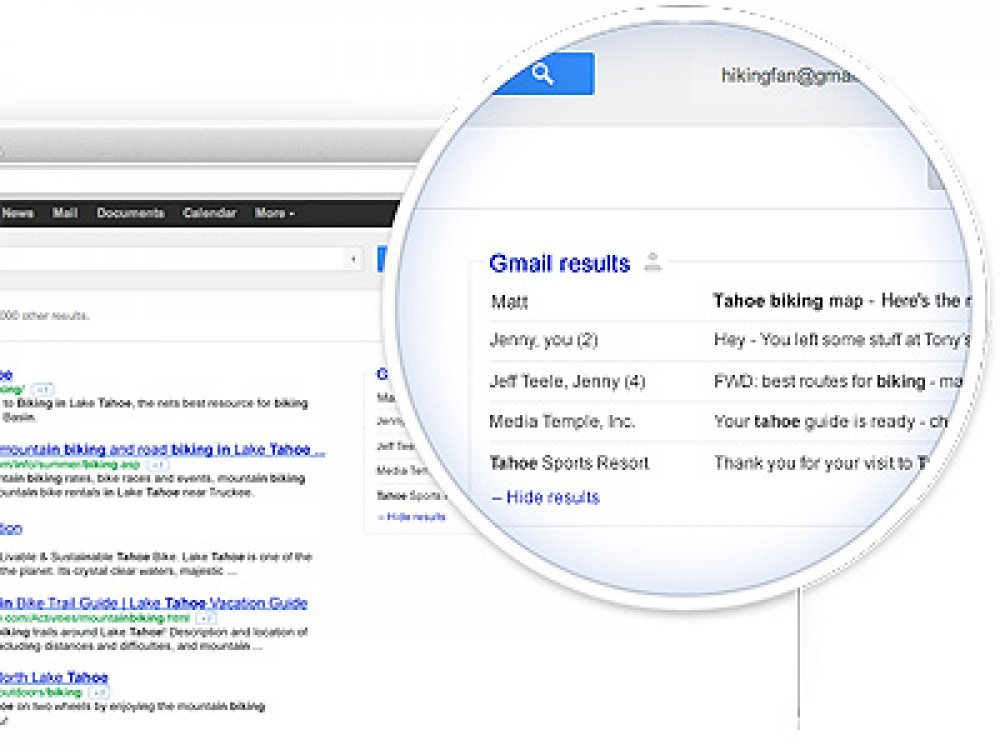Click into the search input field

point(172,259)
